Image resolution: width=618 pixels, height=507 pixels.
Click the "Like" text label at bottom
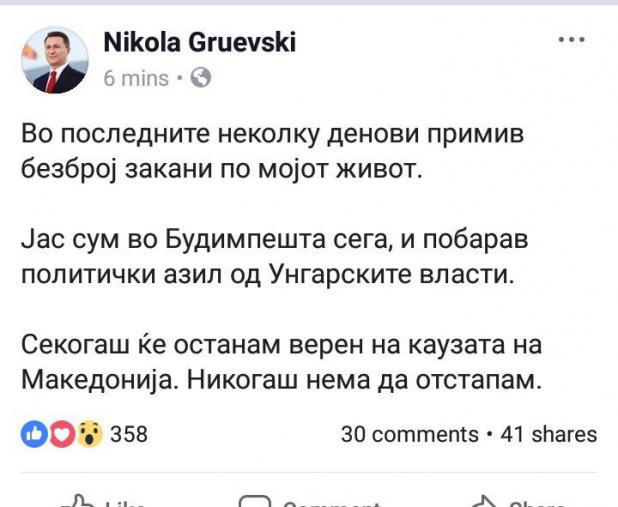[125, 503]
